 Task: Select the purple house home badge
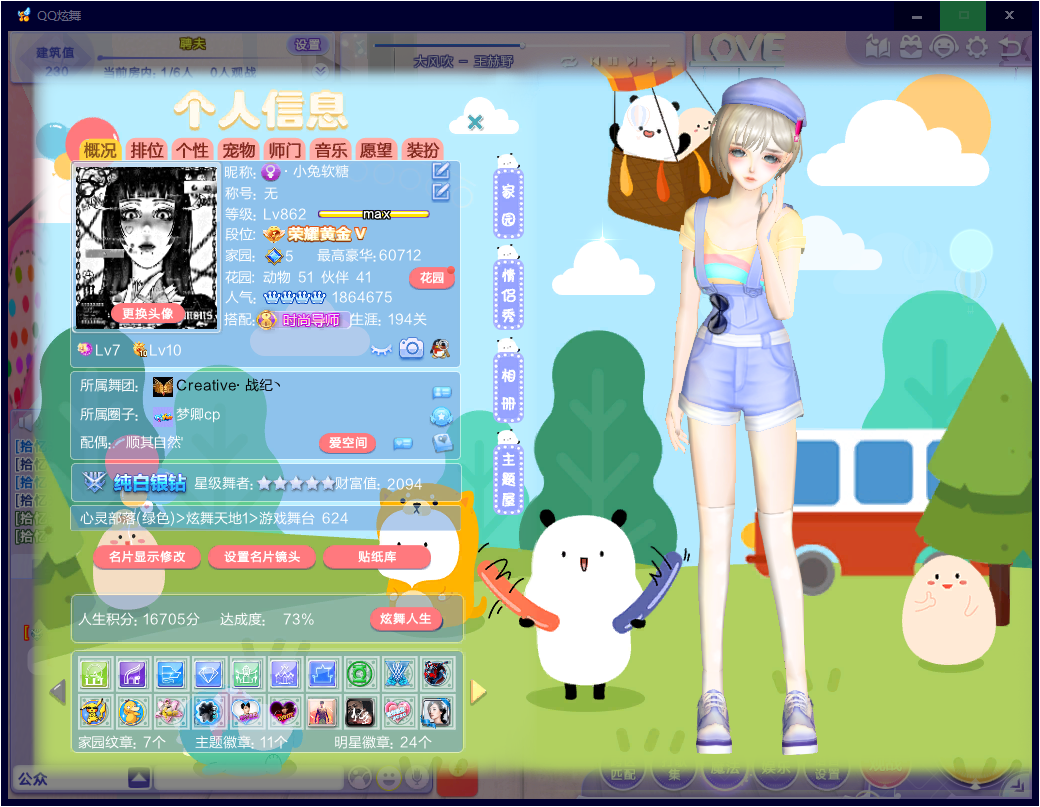(x=133, y=674)
